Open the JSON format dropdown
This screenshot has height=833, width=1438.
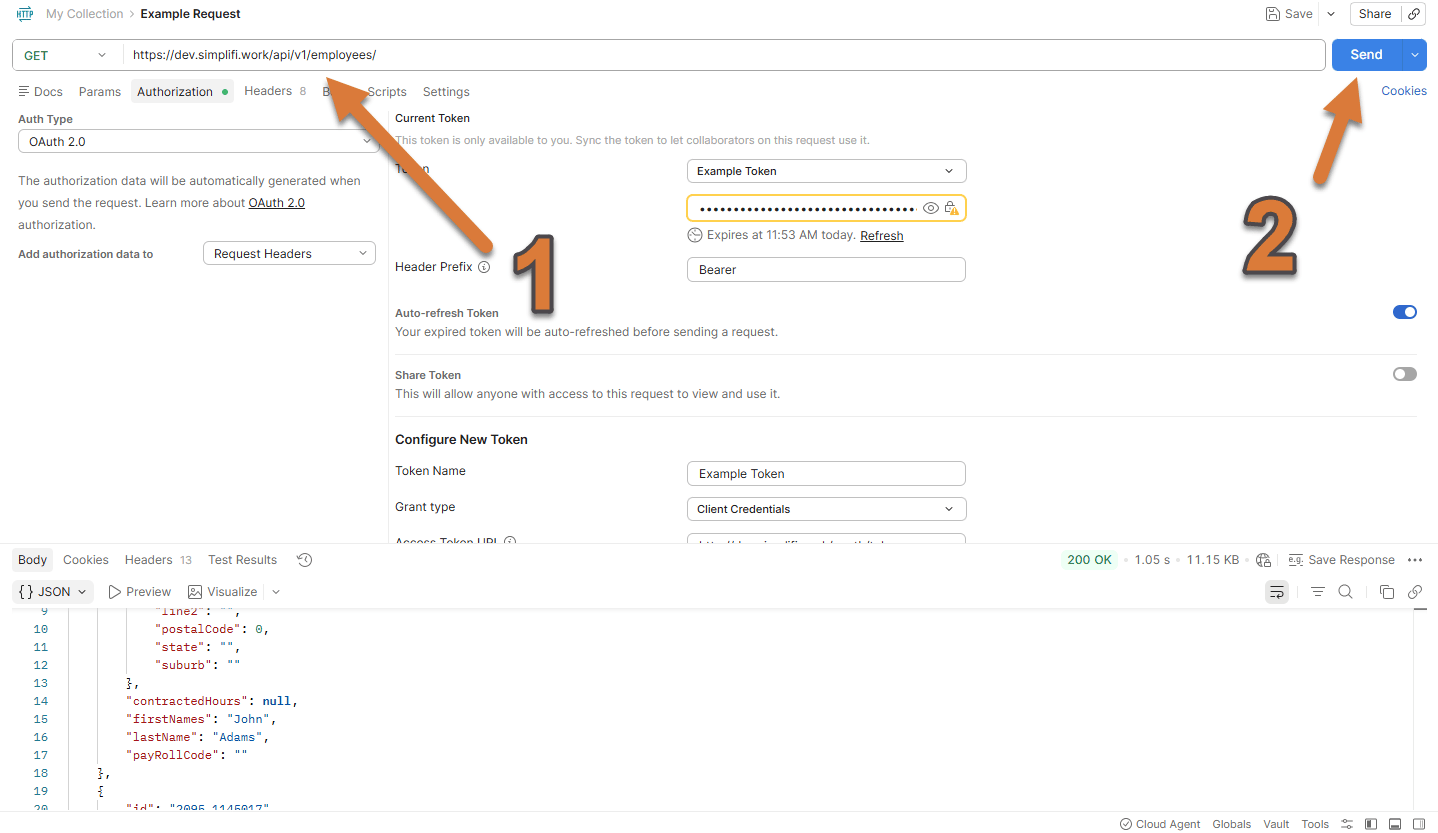click(53, 592)
